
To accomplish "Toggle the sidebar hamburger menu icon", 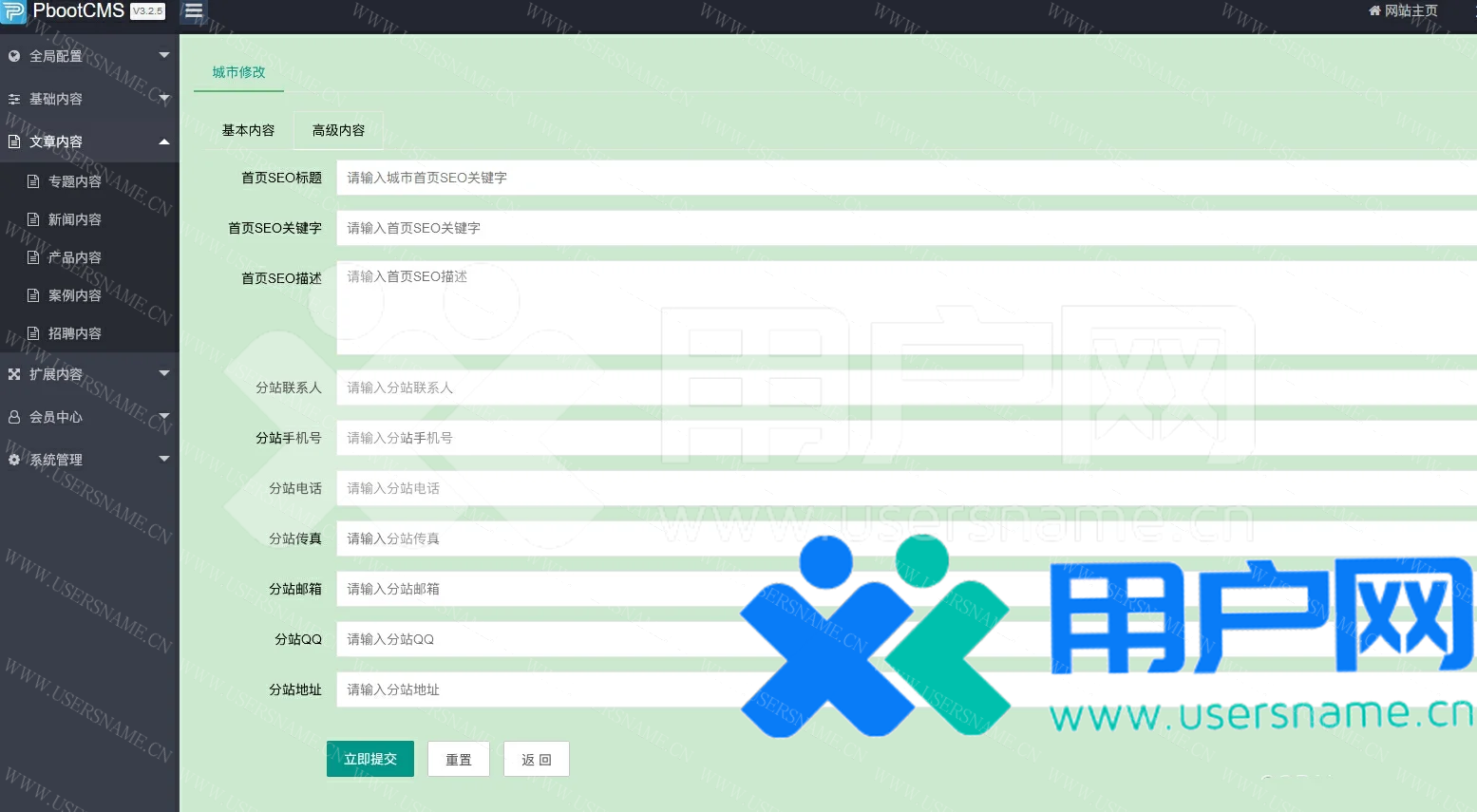I will tap(194, 11).
